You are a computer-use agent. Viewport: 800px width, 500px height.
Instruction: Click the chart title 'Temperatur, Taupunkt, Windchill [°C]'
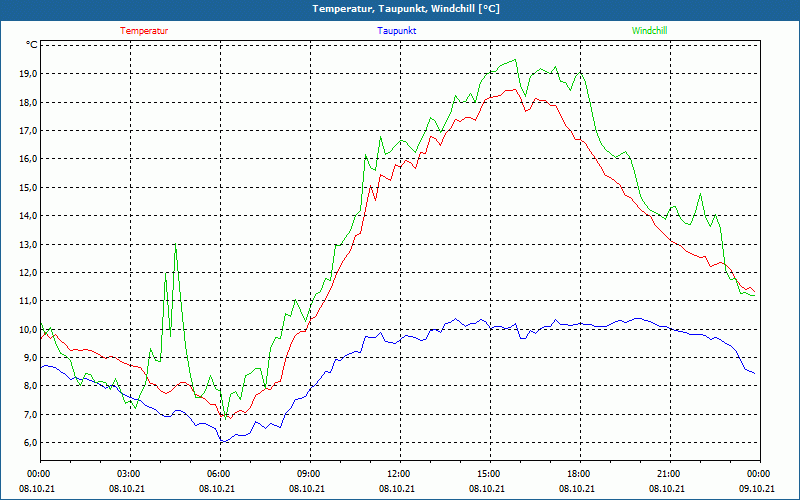pos(406,9)
